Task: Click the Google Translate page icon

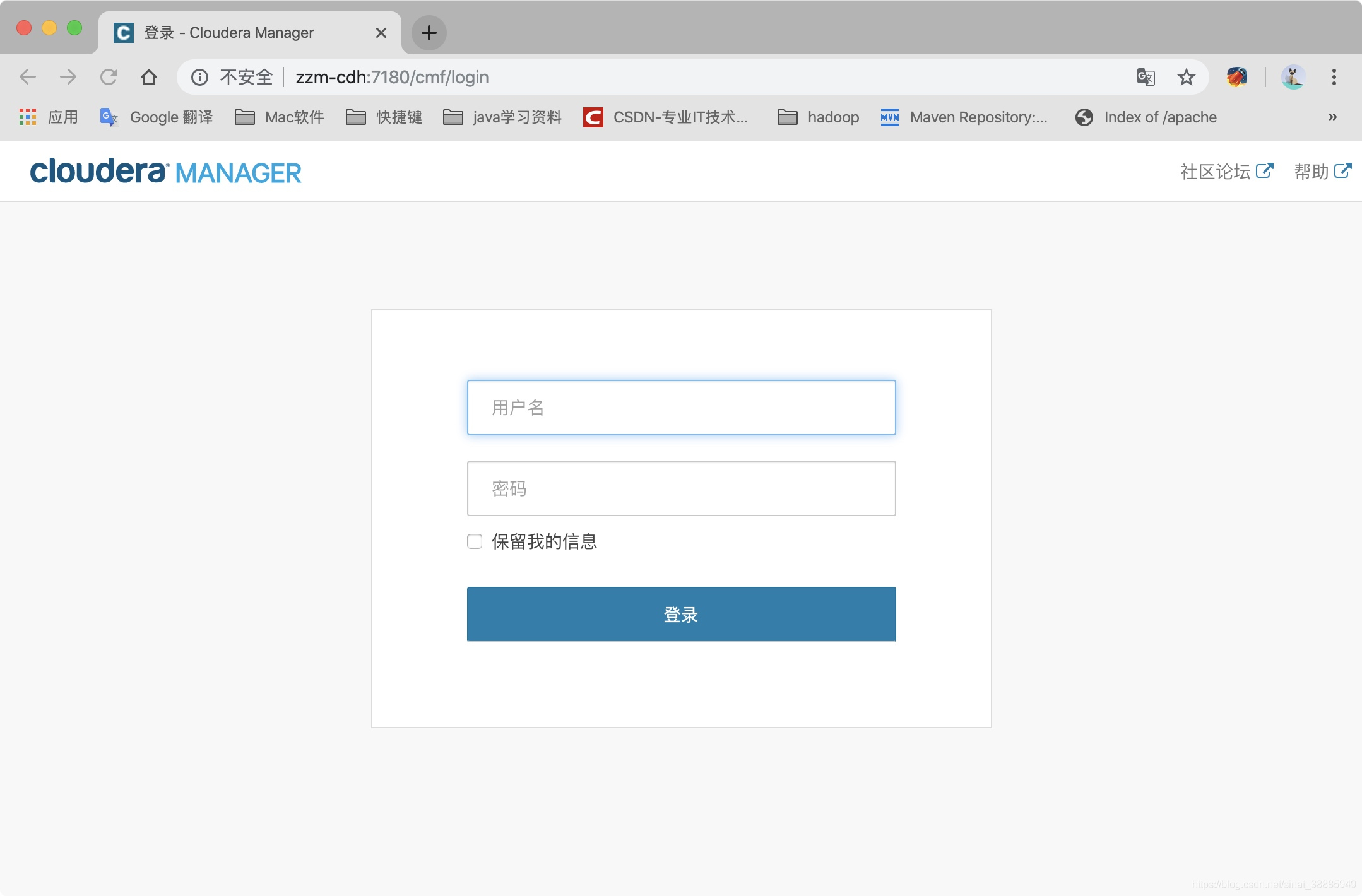Action: pos(1146,77)
